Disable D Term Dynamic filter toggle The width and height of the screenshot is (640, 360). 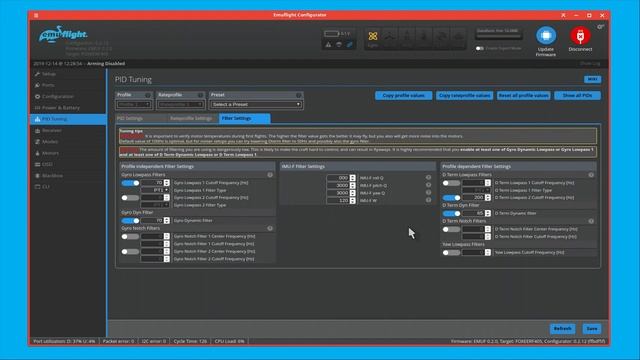451,213
